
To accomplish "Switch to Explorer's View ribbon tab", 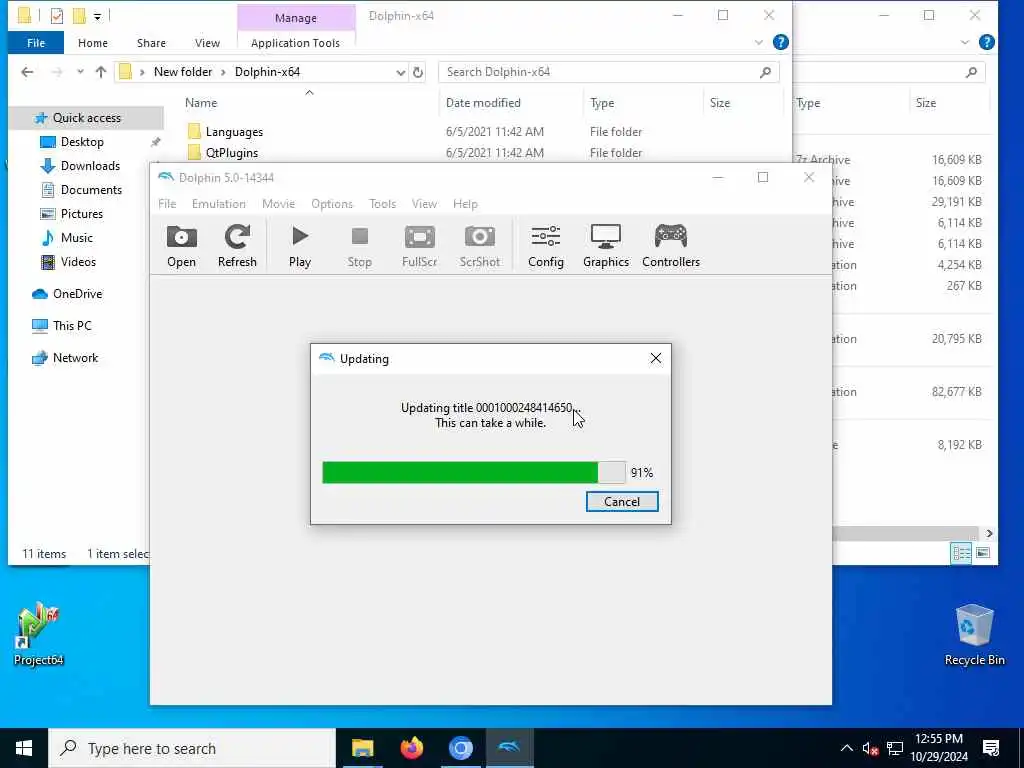I will click(207, 43).
